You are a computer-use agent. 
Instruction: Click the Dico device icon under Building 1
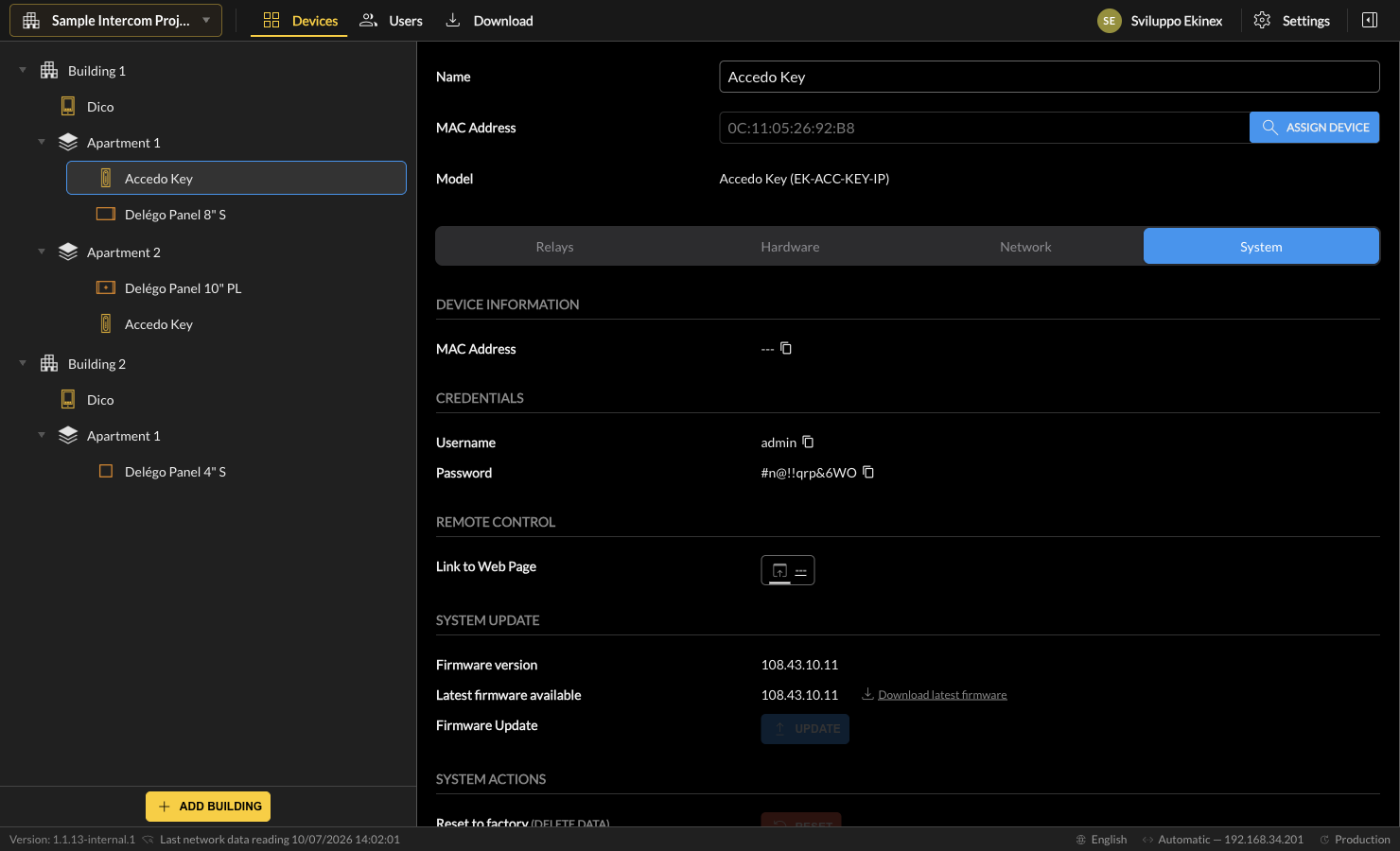coord(68,106)
